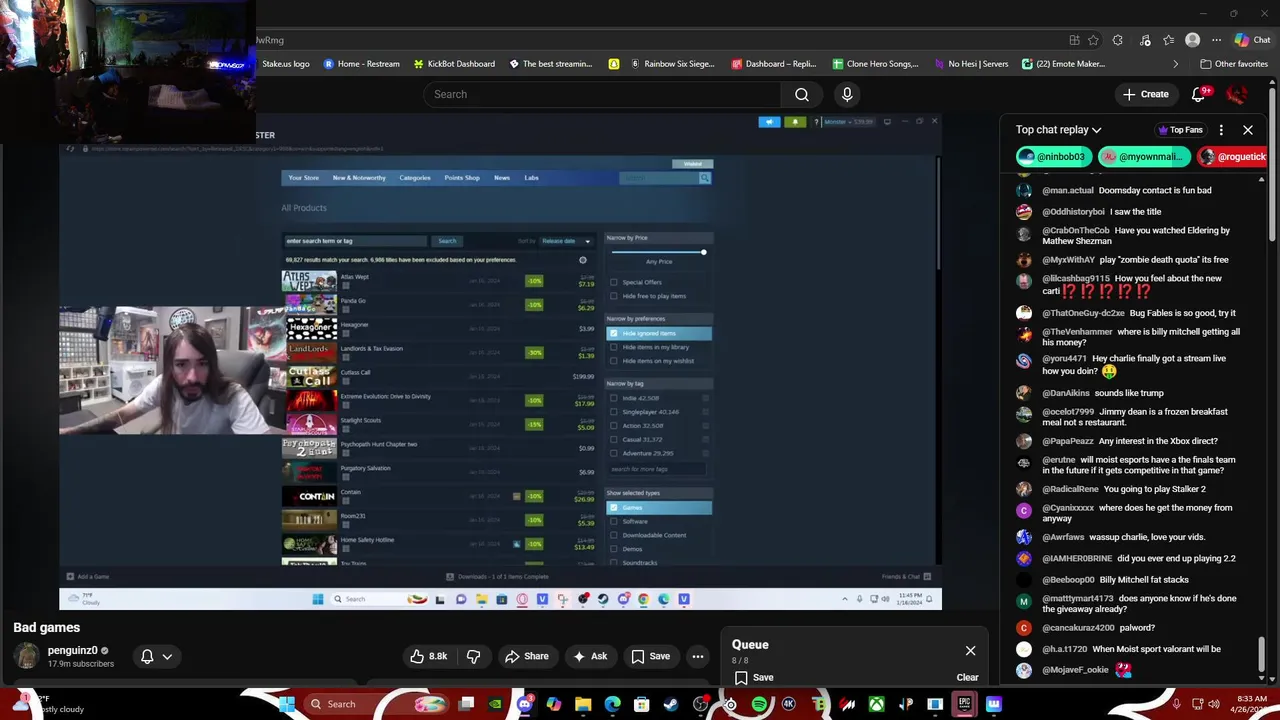Screen dimensions: 1280x720
Task: Click the Ask button
Action: 590,656
